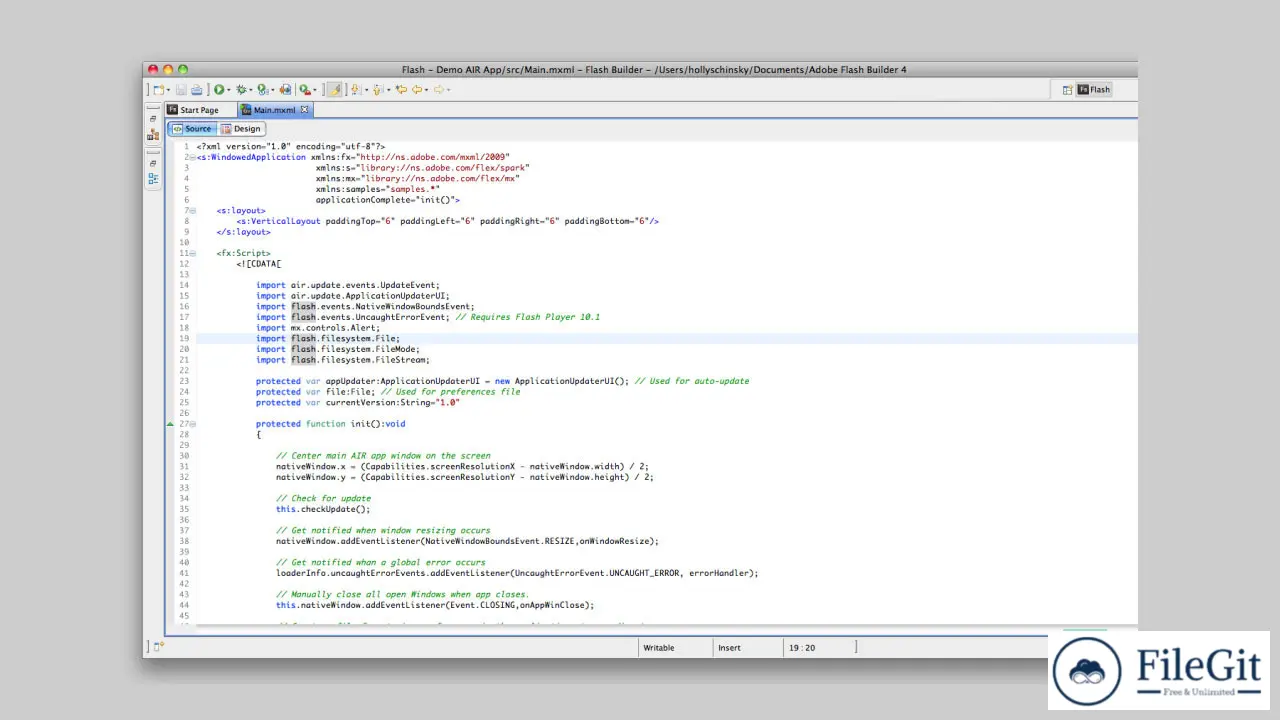Open the Outline fast view icon
1280x720 pixels.
pyautogui.click(x=153, y=179)
